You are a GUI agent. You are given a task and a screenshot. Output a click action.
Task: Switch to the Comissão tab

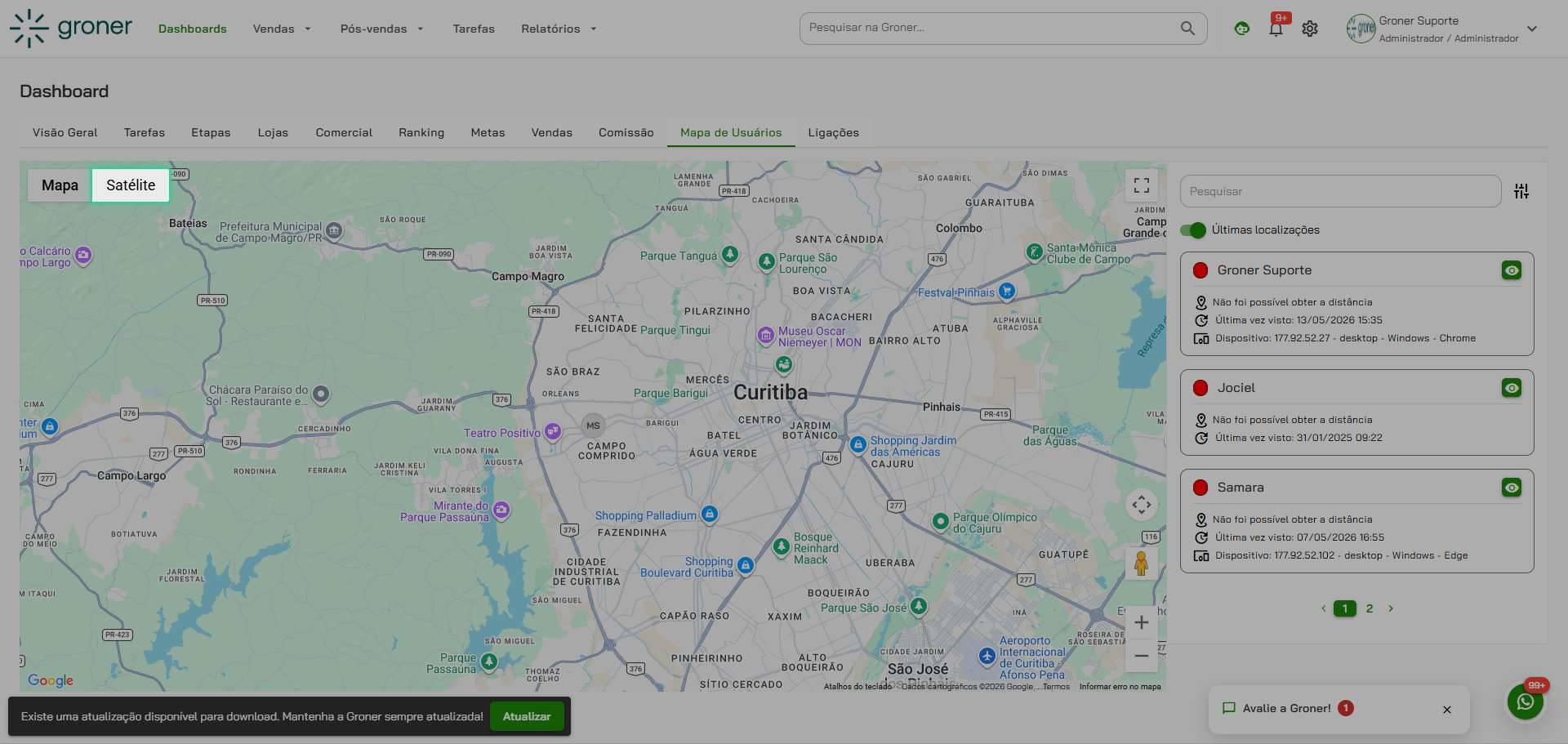pos(626,132)
